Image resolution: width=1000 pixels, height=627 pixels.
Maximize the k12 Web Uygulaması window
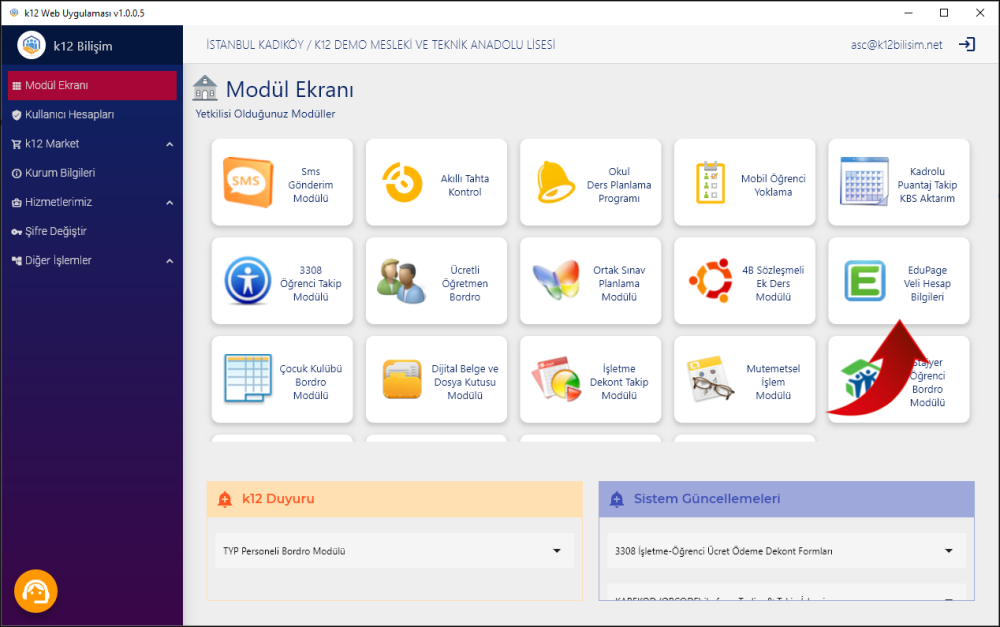944,13
